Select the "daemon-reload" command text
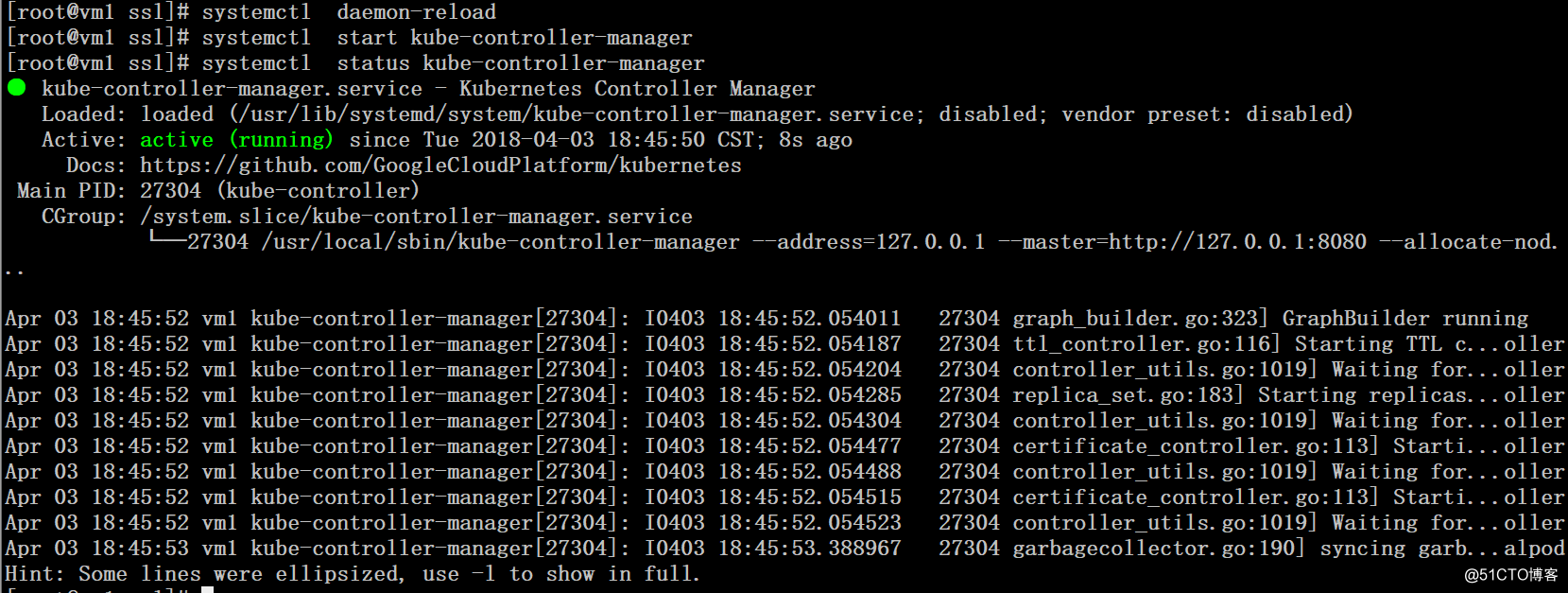 pyautogui.click(x=416, y=12)
